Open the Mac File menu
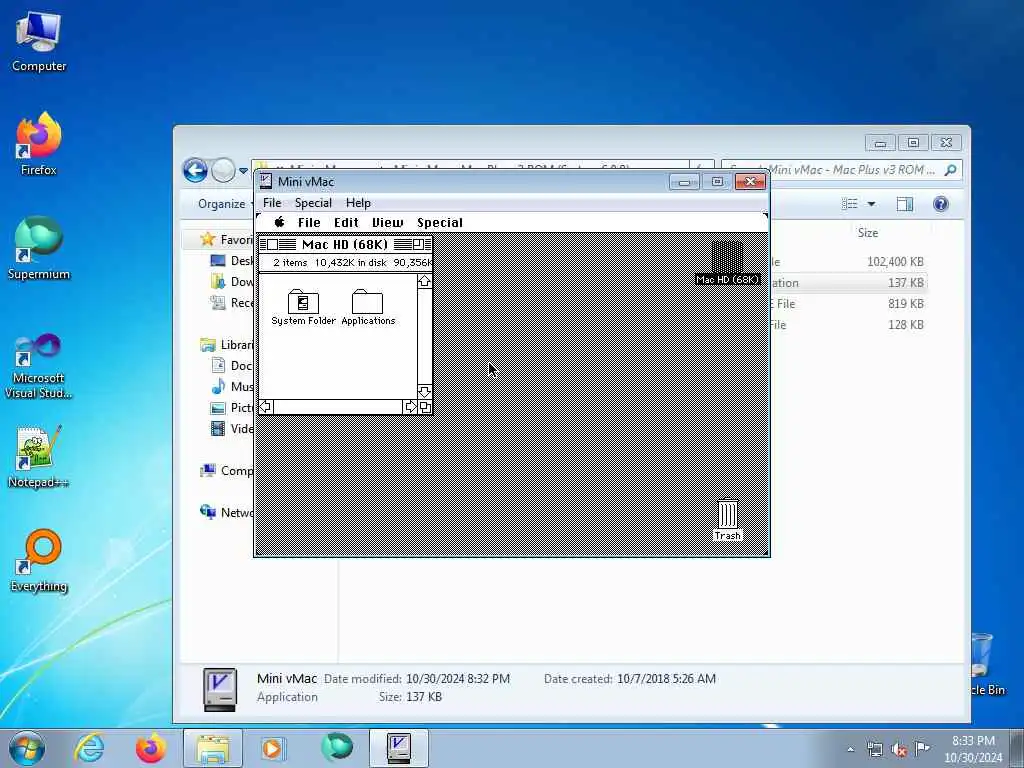 [309, 222]
